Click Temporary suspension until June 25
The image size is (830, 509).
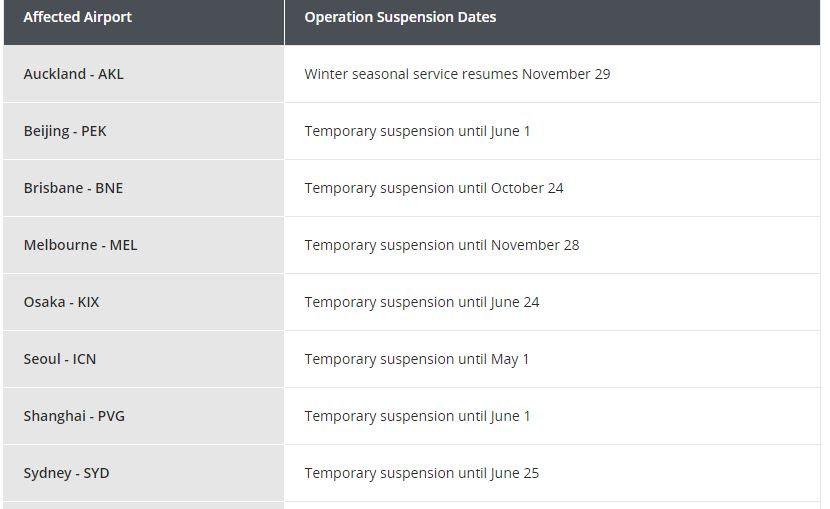click(x=421, y=474)
